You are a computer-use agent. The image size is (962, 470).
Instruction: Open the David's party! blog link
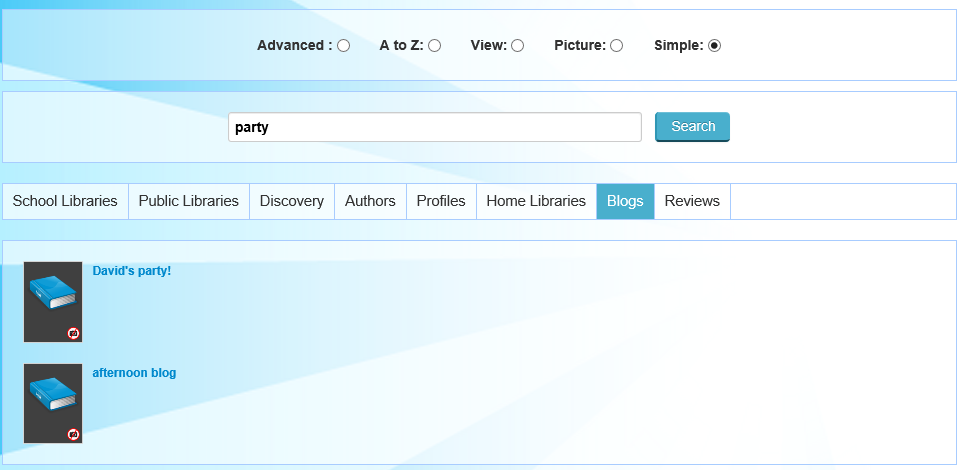(132, 271)
